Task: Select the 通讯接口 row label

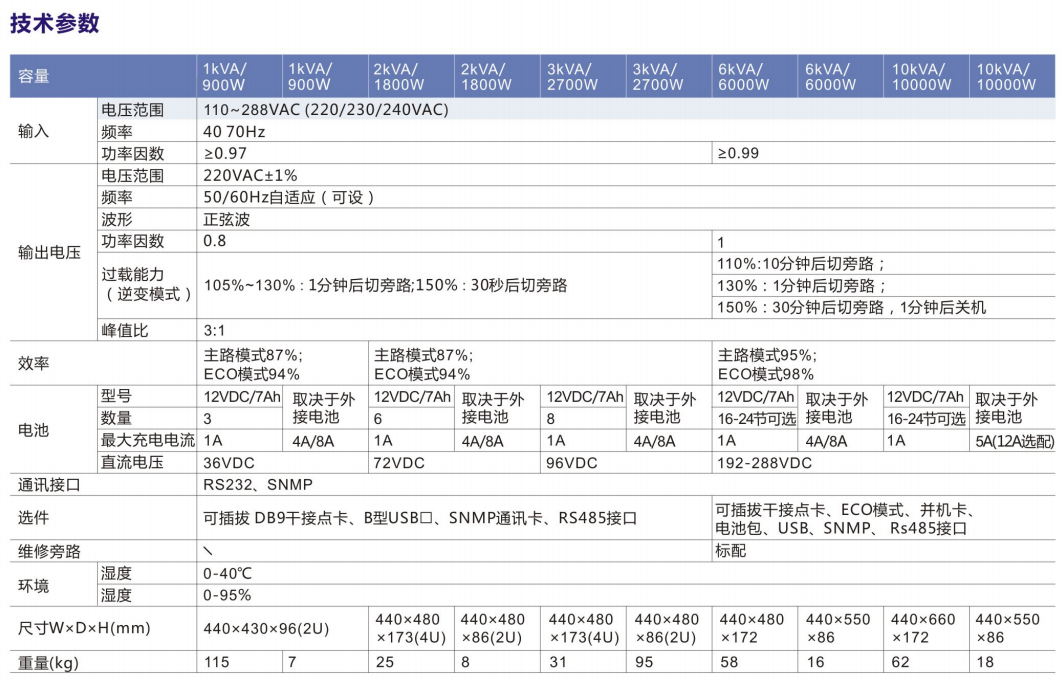Action: (49, 485)
